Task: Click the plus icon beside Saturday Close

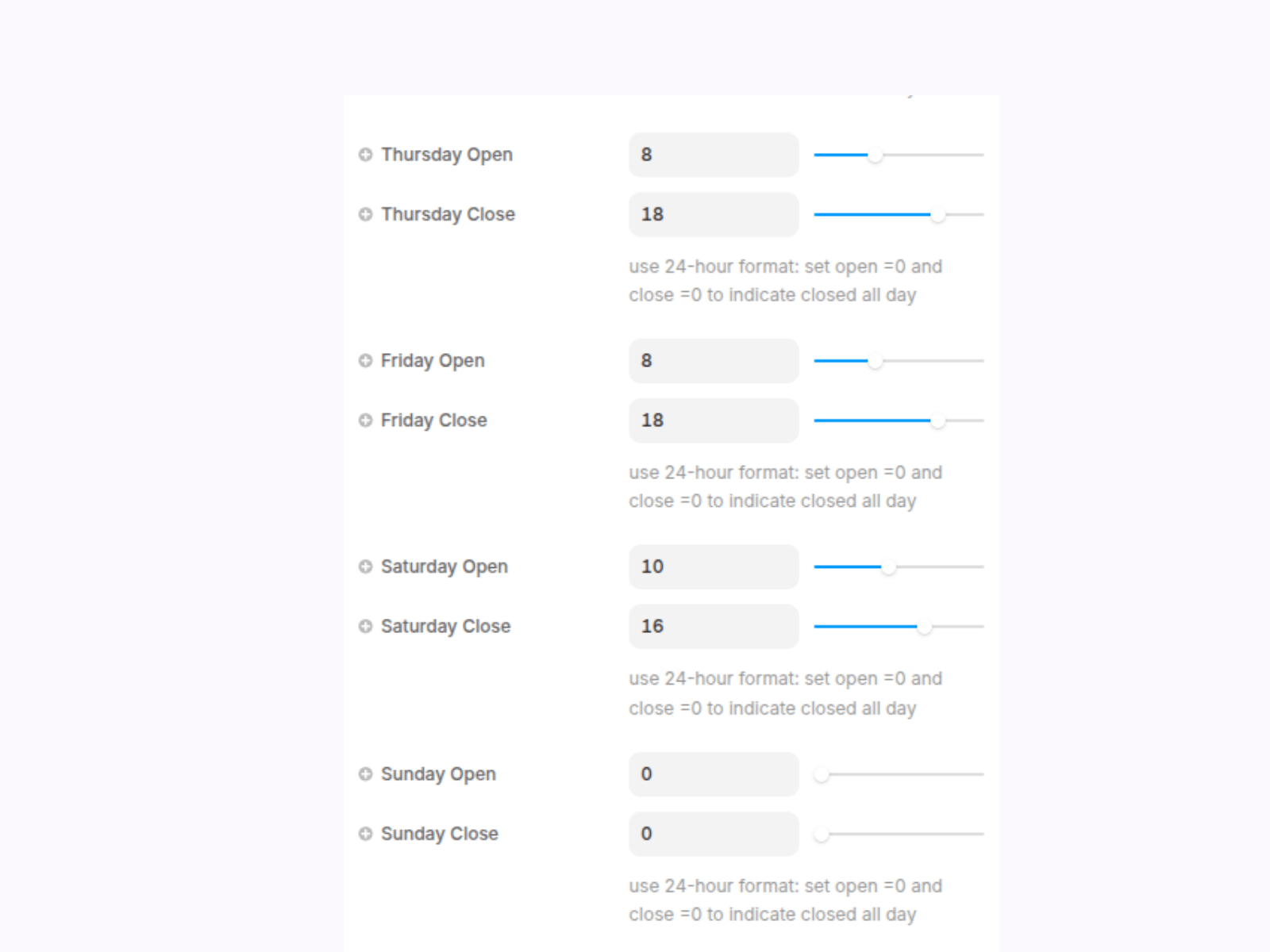Action: click(365, 627)
